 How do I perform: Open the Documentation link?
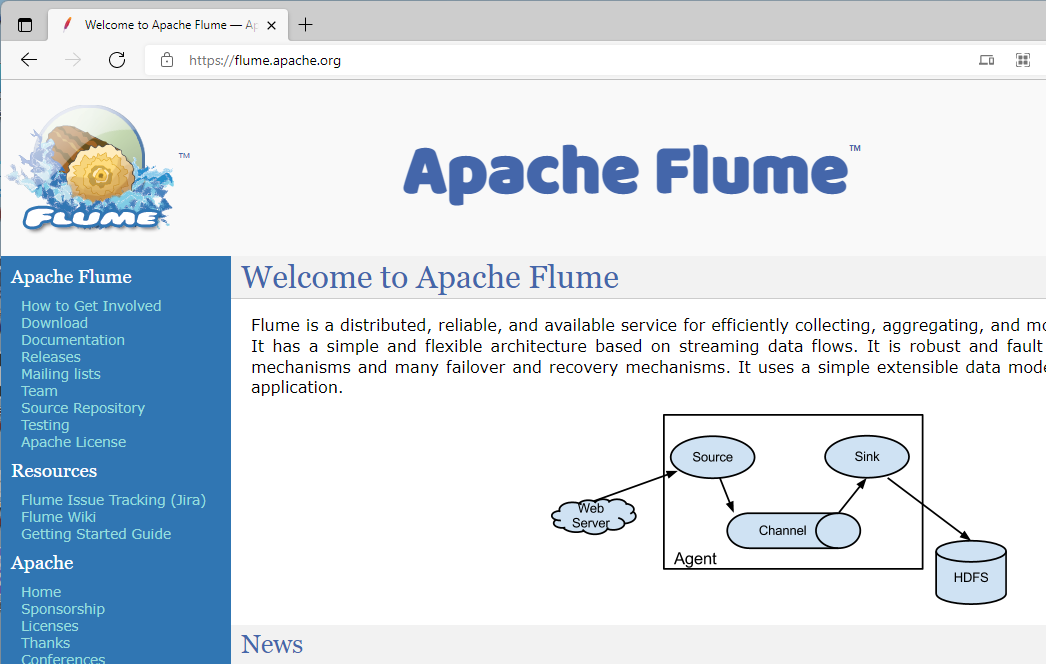(73, 340)
